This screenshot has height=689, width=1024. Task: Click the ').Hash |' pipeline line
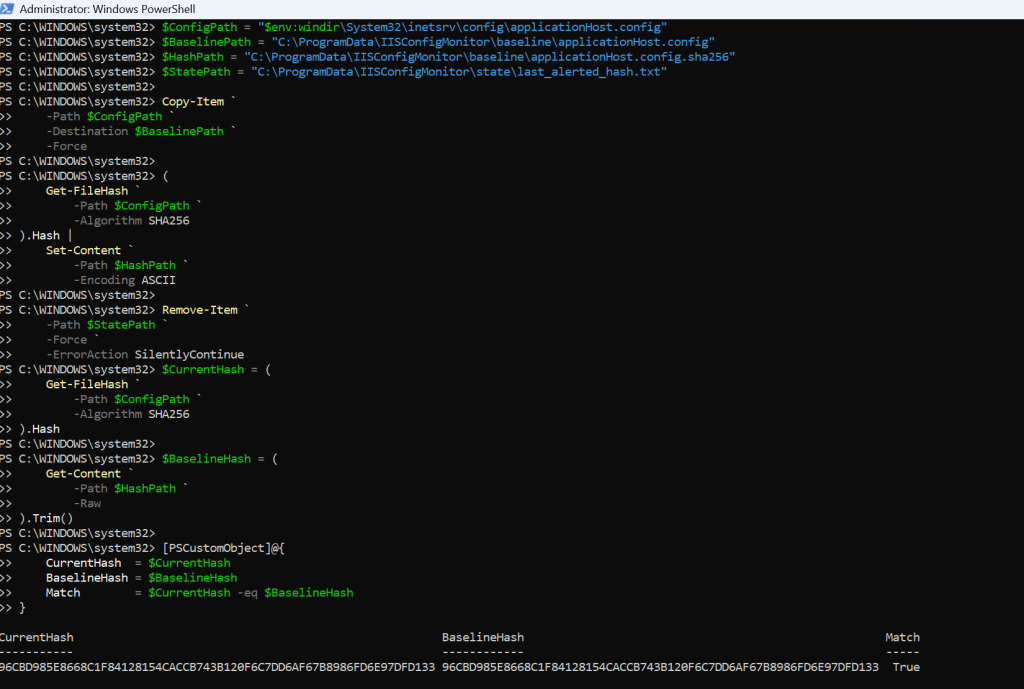pyautogui.click(x=45, y=236)
